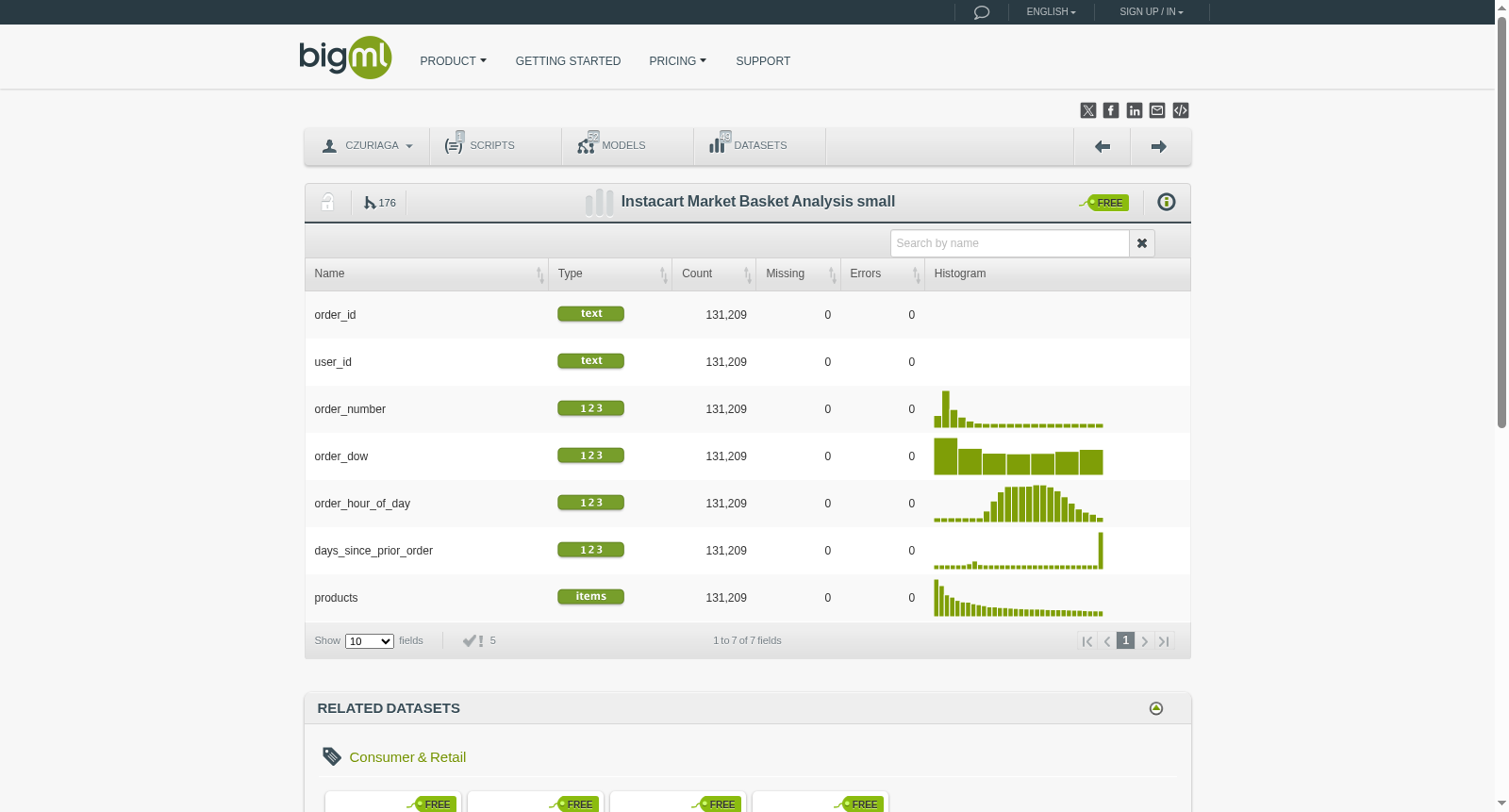Open the order_number histogram

coord(1019,409)
